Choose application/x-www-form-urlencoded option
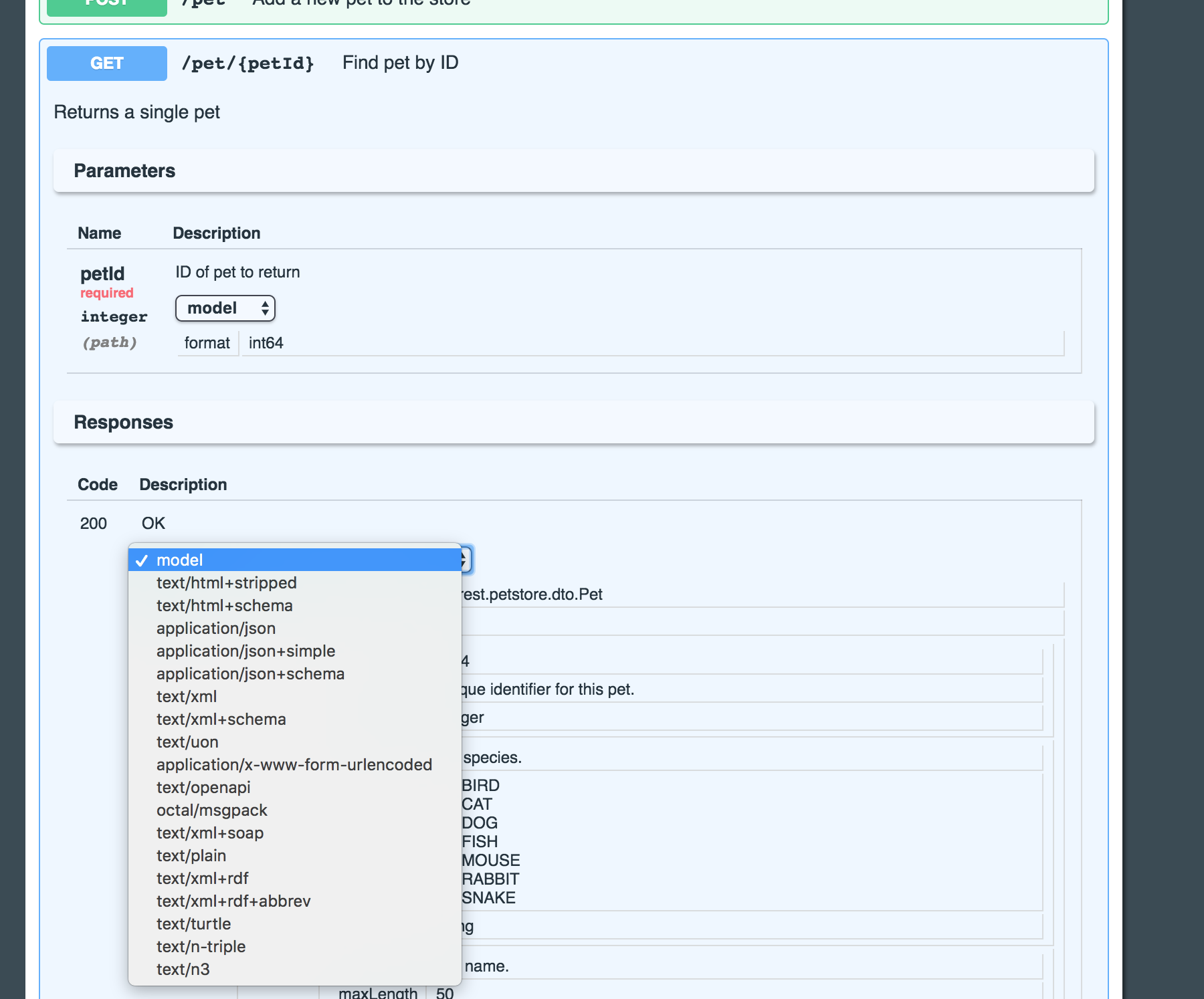The width and height of the screenshot is (1204, 999). (294, 765)
